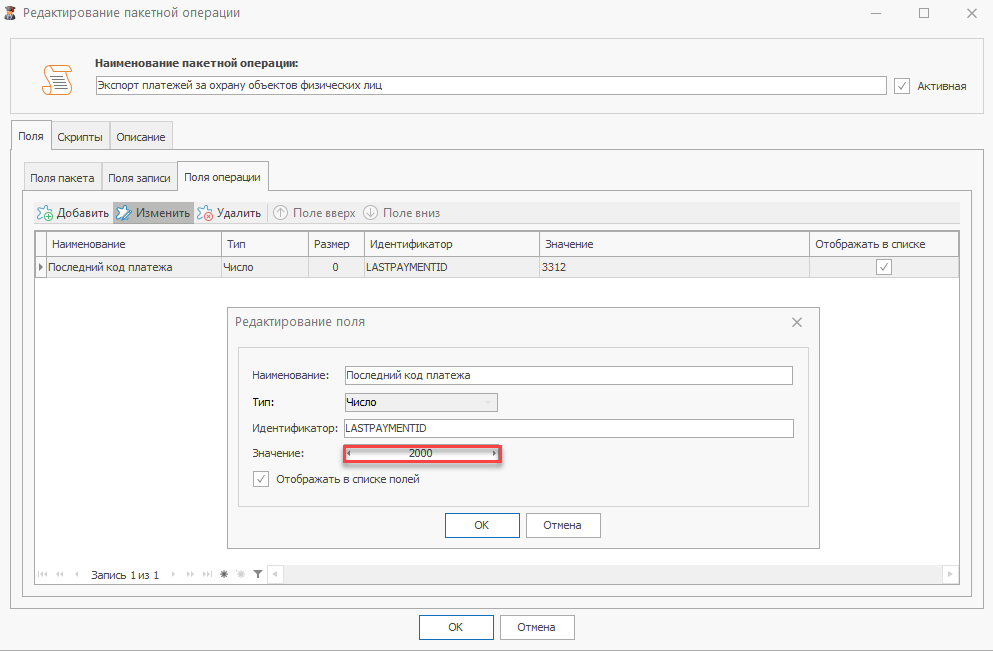Go to next record in navigator

pos(173,574)
